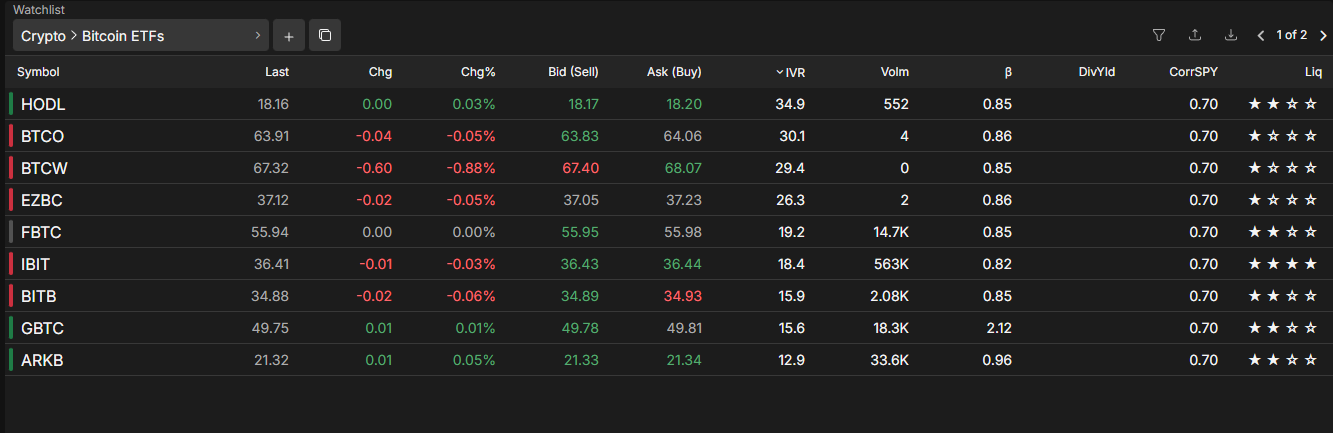
Task: Sort the table by Symbol column
Action: coord(38,72)
